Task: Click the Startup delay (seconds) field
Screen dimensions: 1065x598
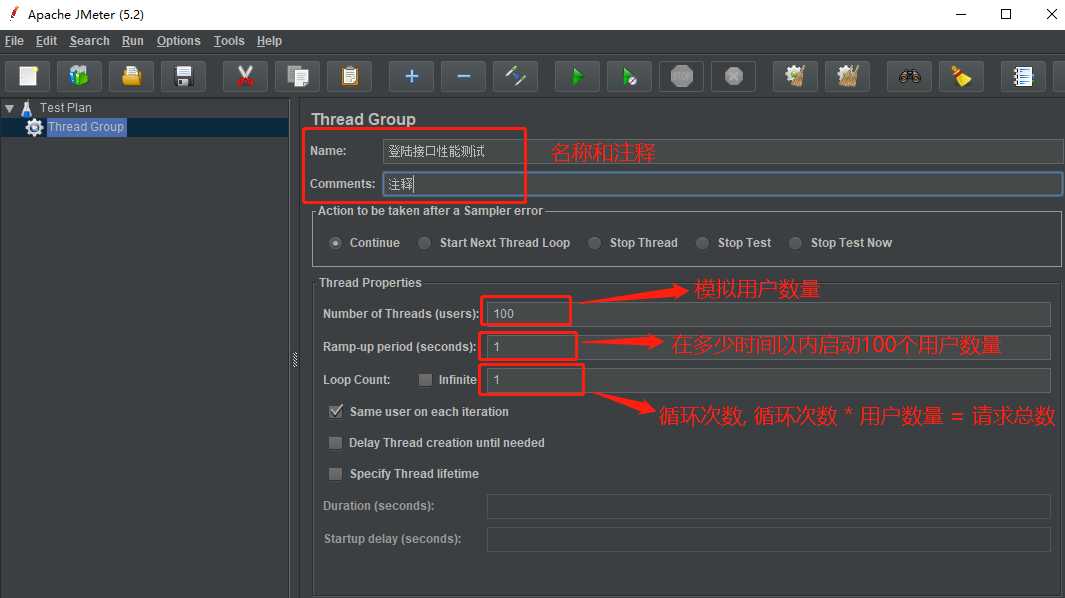Action: 769,539
